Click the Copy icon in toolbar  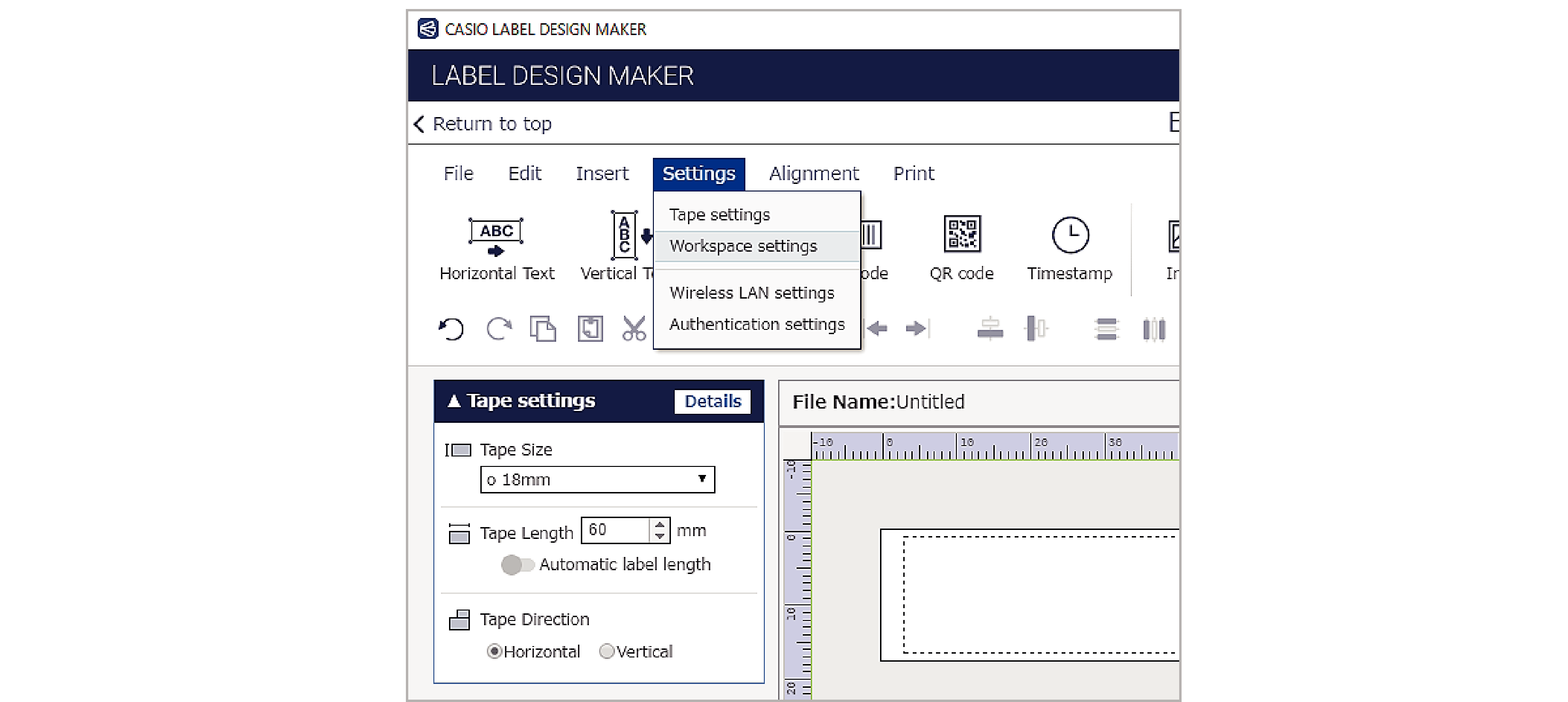pos(542,329)
